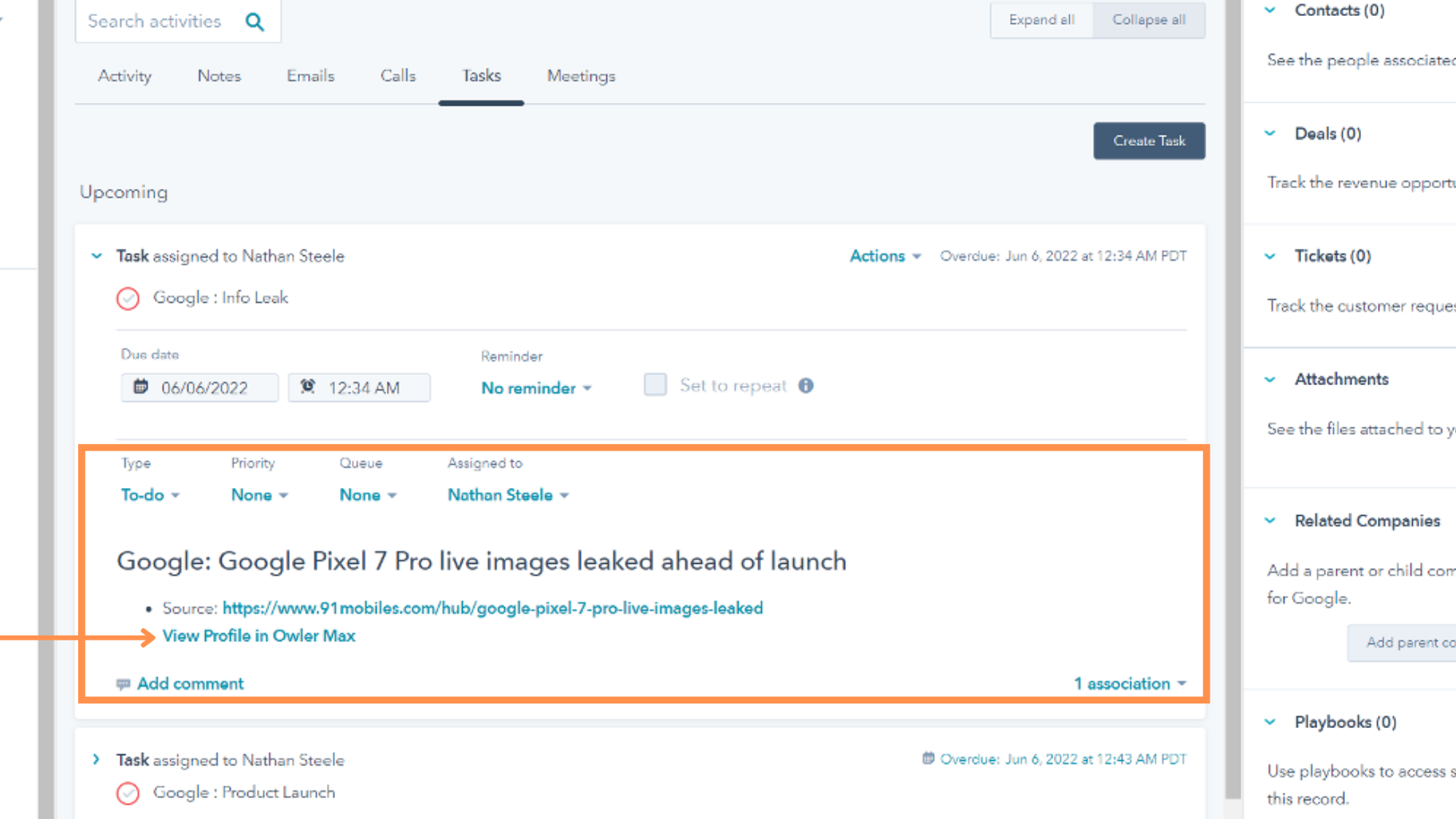Click the Create Task button

coord(1149,140)
